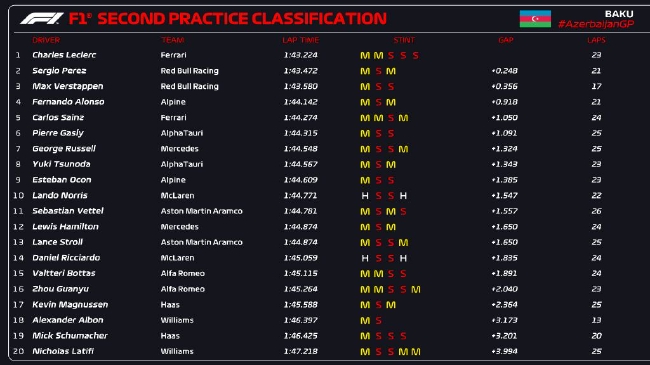650x365 pixels.
Task: Click Red Bull Racing team for Perez
Action: click(x=189, y=71)
